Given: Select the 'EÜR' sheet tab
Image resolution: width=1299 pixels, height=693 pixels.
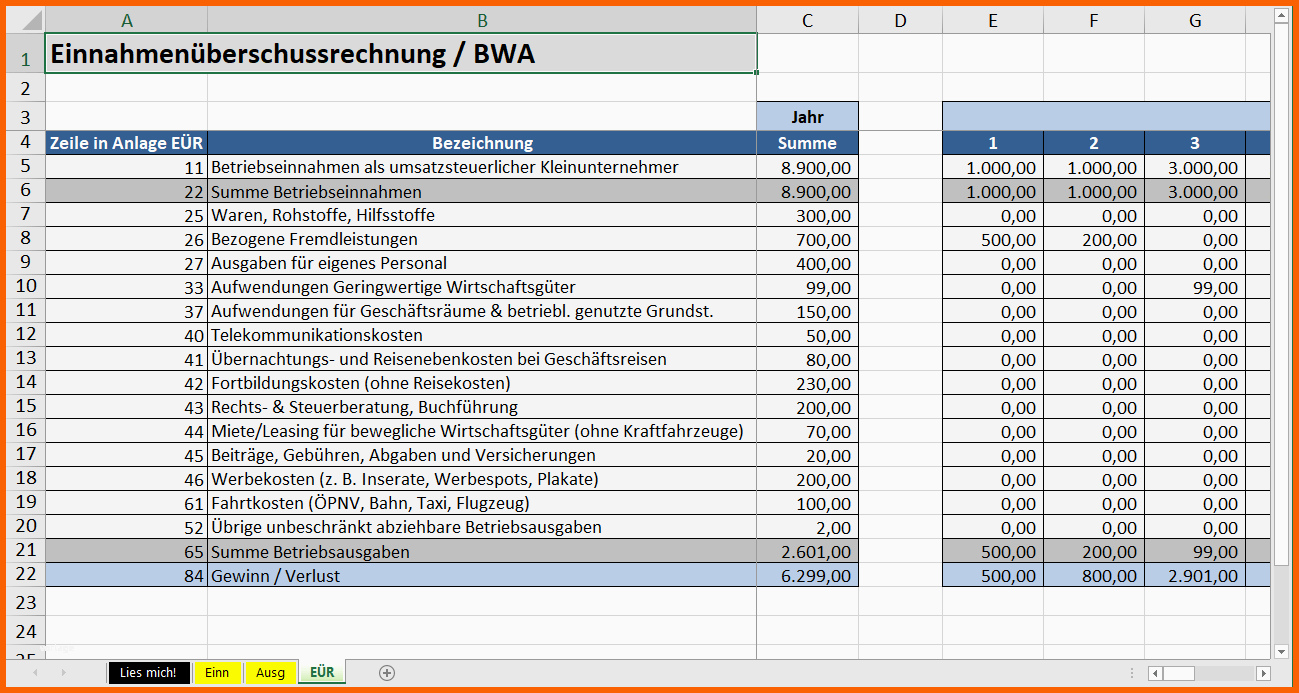Looking at the screenshot, I should [322, 673].
